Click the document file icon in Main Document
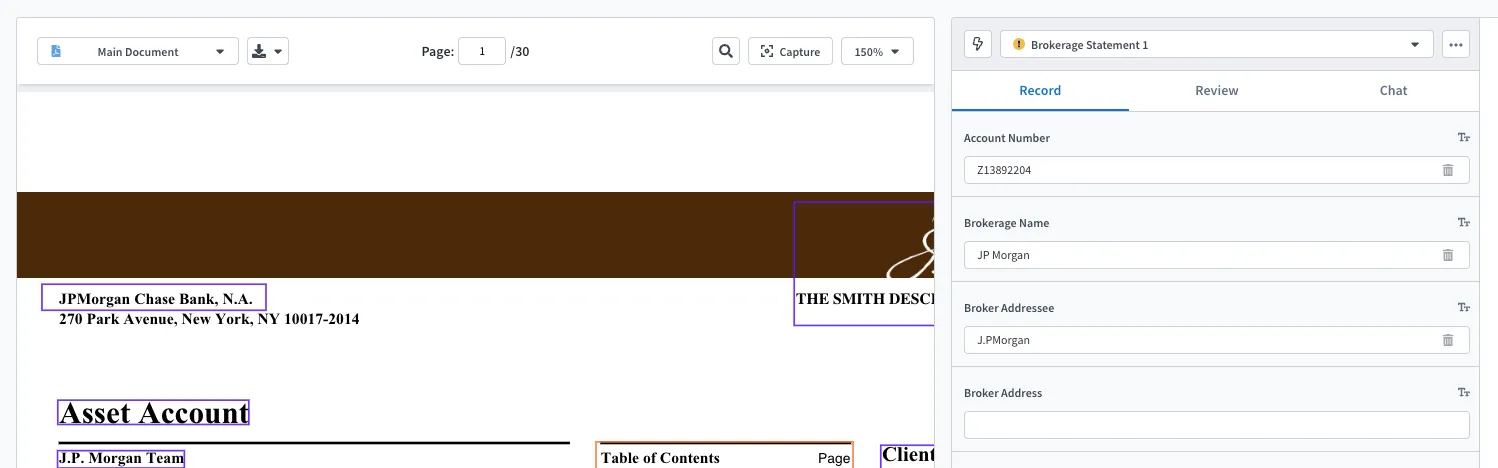This screenshot has width=1498, height=468. [x=56, y=51]
